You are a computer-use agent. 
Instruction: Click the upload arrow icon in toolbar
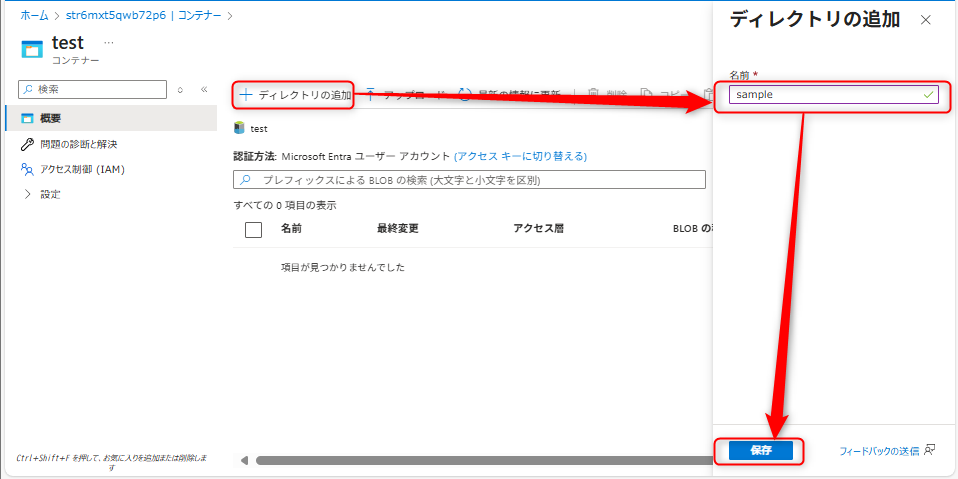tap(371, 93)
